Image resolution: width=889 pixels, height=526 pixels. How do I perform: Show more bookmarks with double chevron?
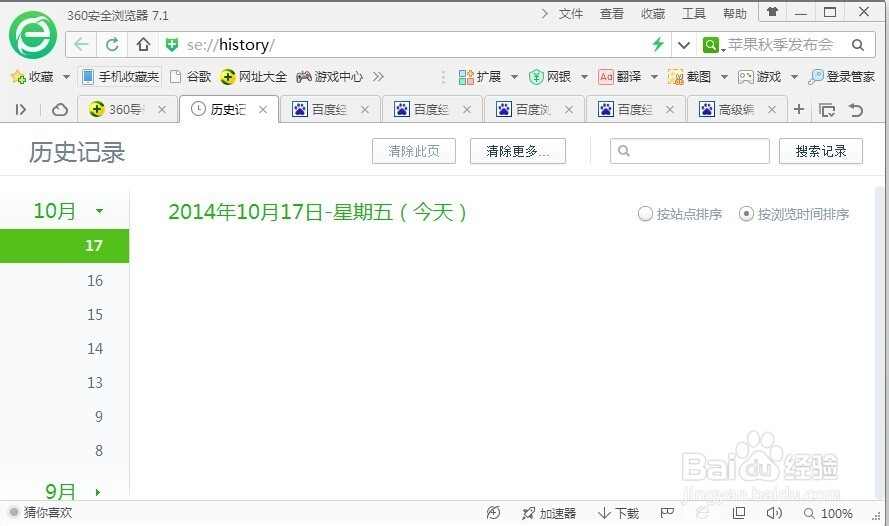378,77
